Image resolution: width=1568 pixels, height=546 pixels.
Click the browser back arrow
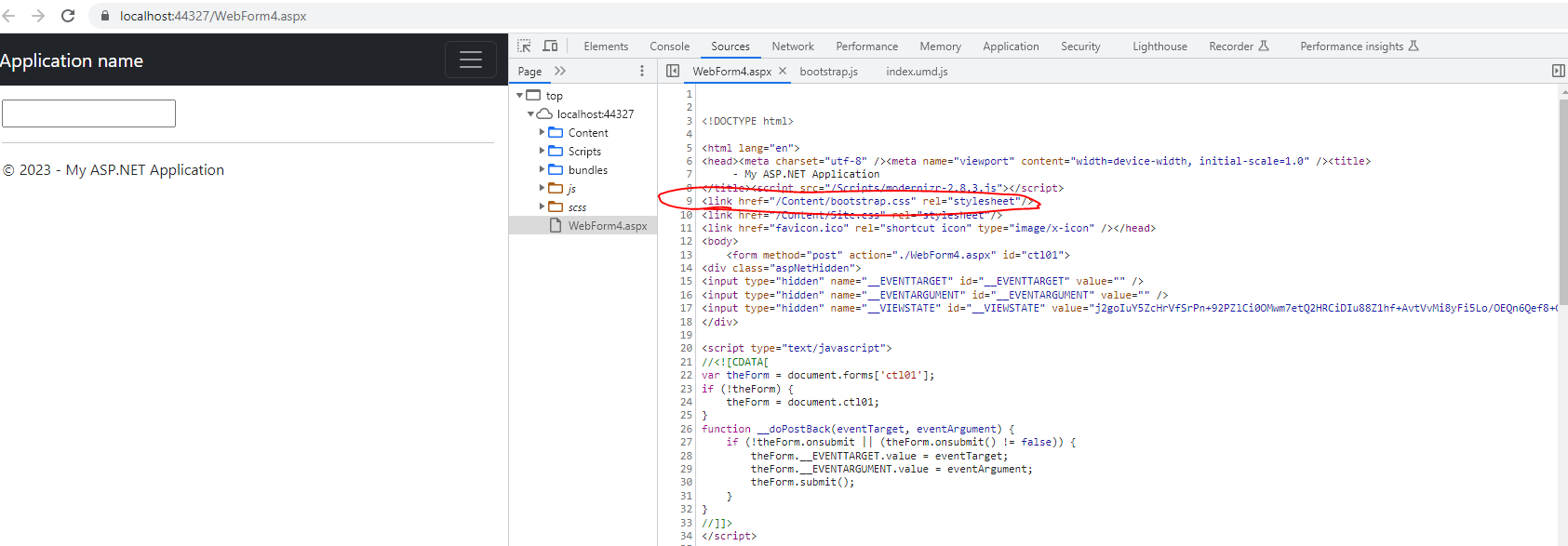tap(8, 16)
